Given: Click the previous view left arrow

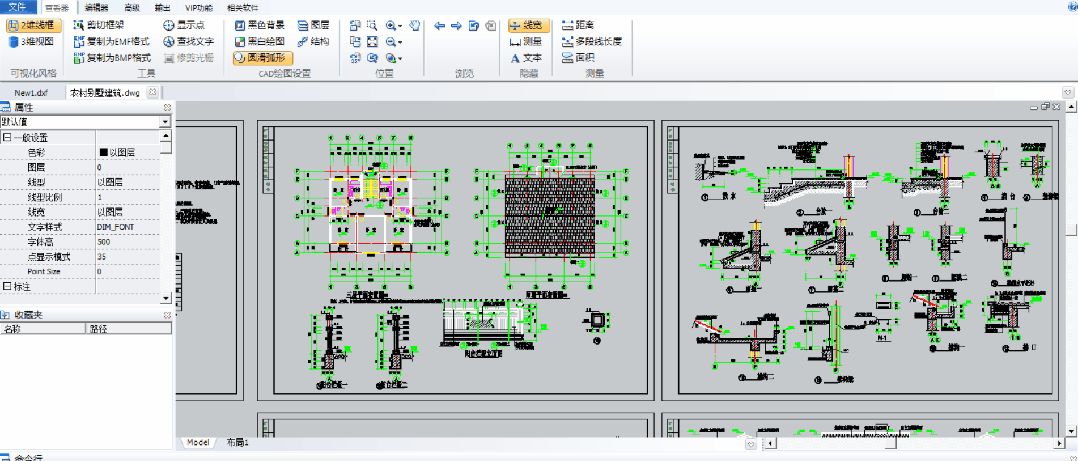Looking at the screenshot, I should (x=439, y=25).
